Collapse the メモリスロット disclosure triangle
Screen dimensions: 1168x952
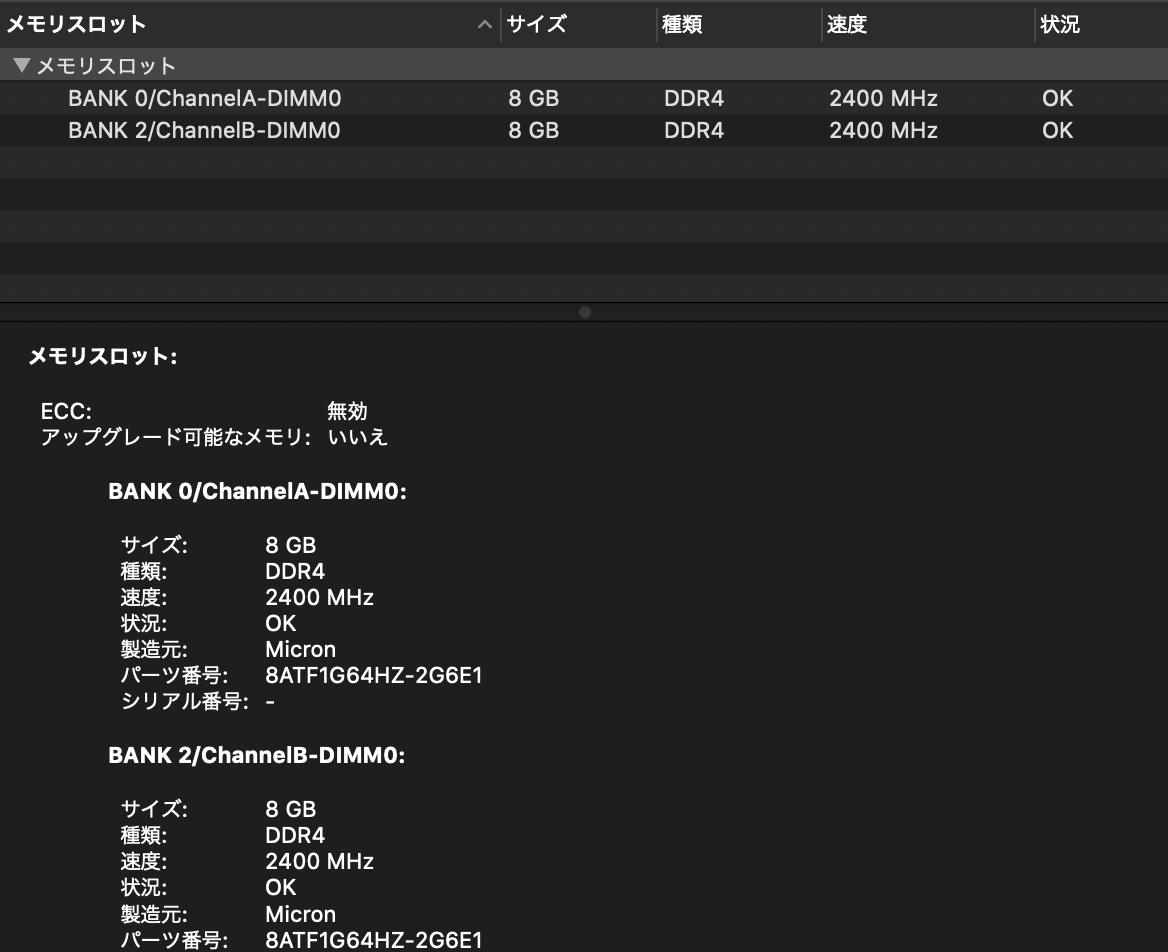coord(22,66)
